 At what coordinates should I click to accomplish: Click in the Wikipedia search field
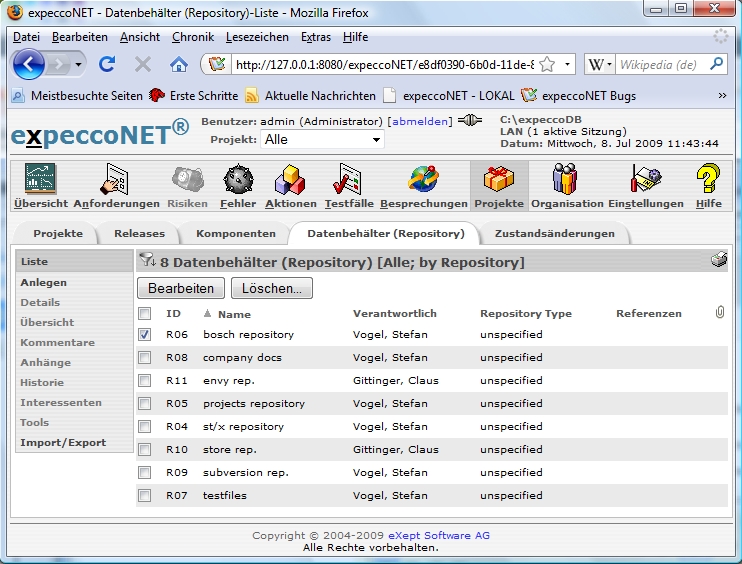point(660,64)
